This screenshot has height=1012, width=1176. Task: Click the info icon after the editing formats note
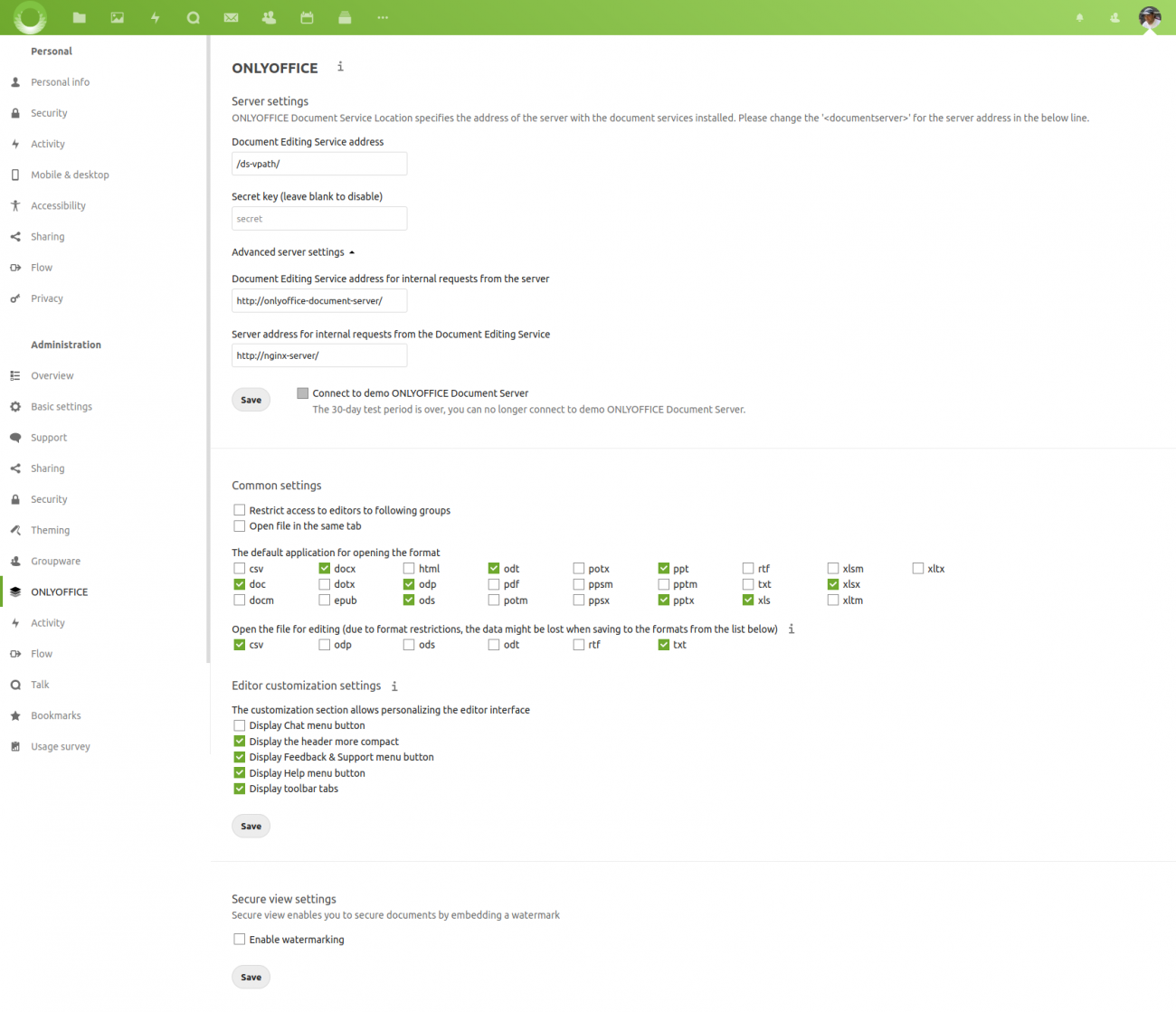(x=791, y=629)
